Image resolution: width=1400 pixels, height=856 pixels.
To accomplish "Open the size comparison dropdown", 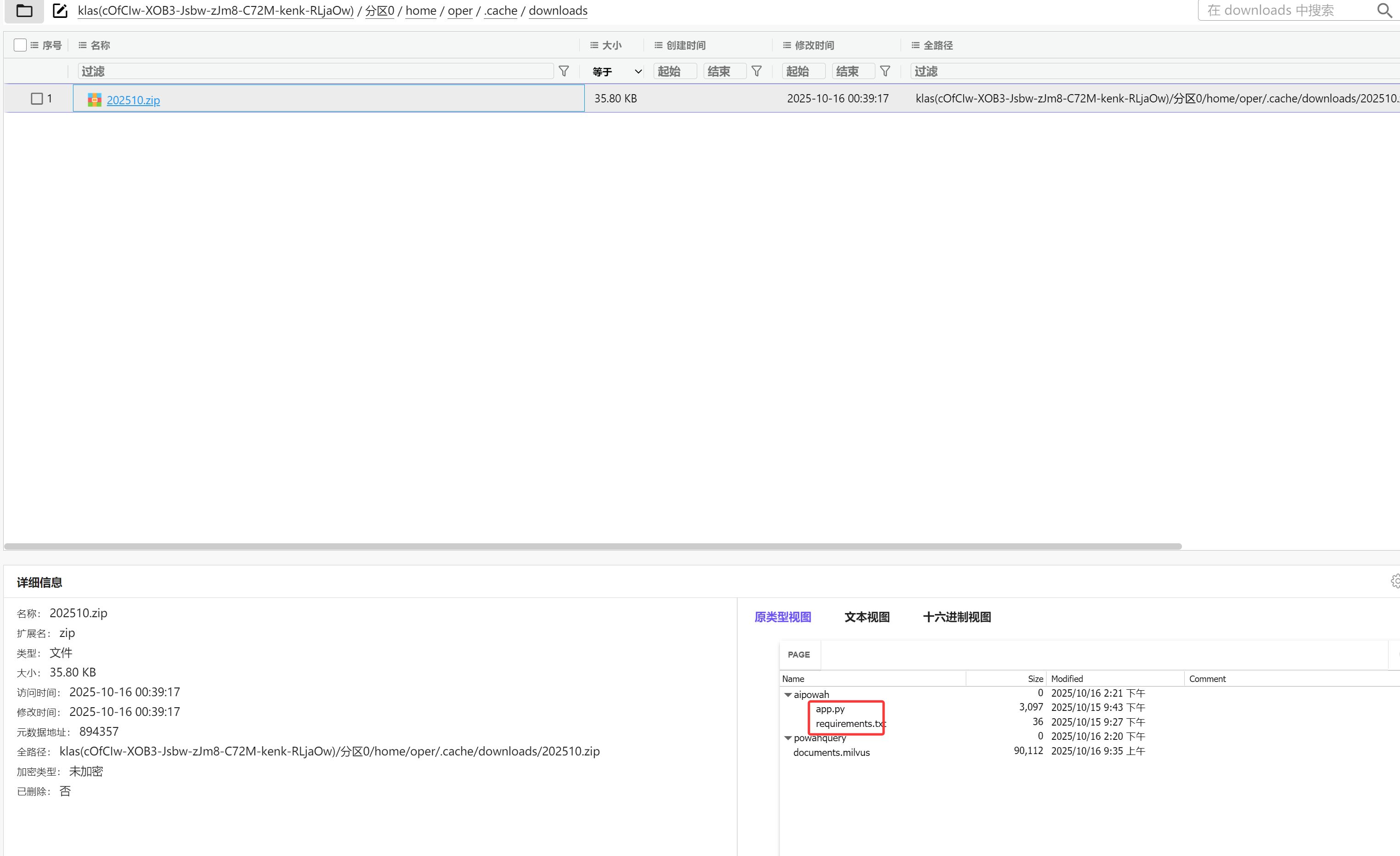I will [616, 72].
